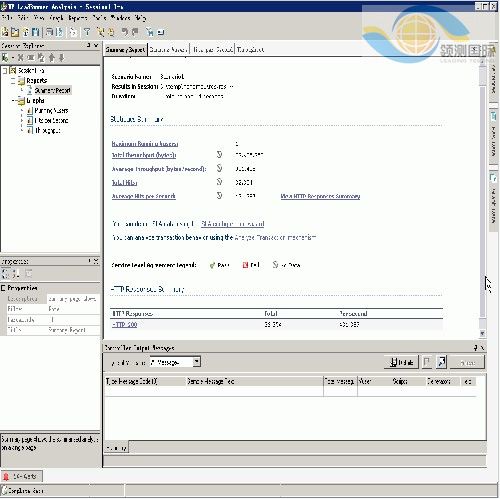Click the third main toolbar icon beside the folder
Viewport: 500px width, 499px height.
(x=26, y=32)
